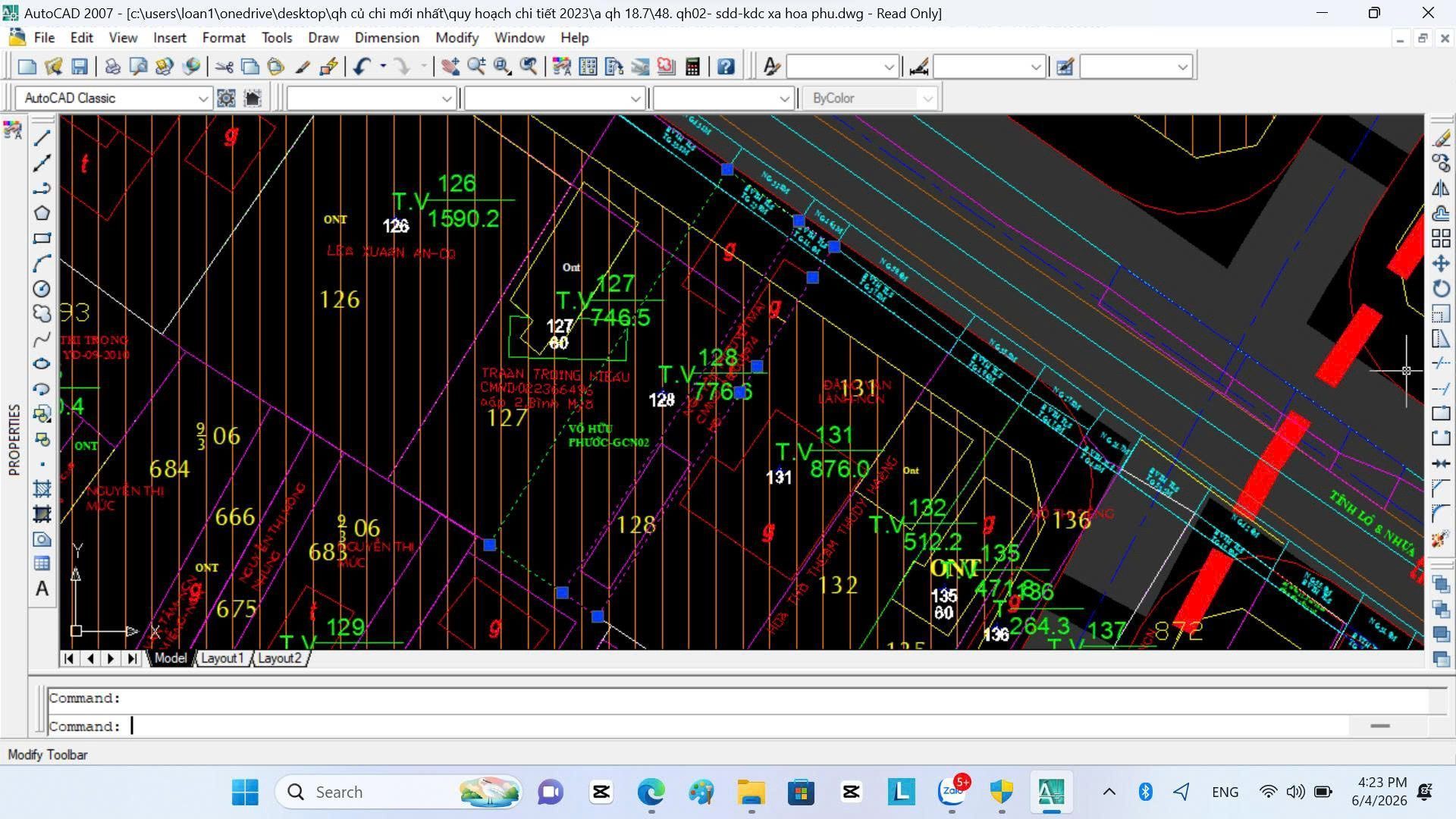Select the Rotate tool
1456x819 pixels.
tap(1441, 288)
